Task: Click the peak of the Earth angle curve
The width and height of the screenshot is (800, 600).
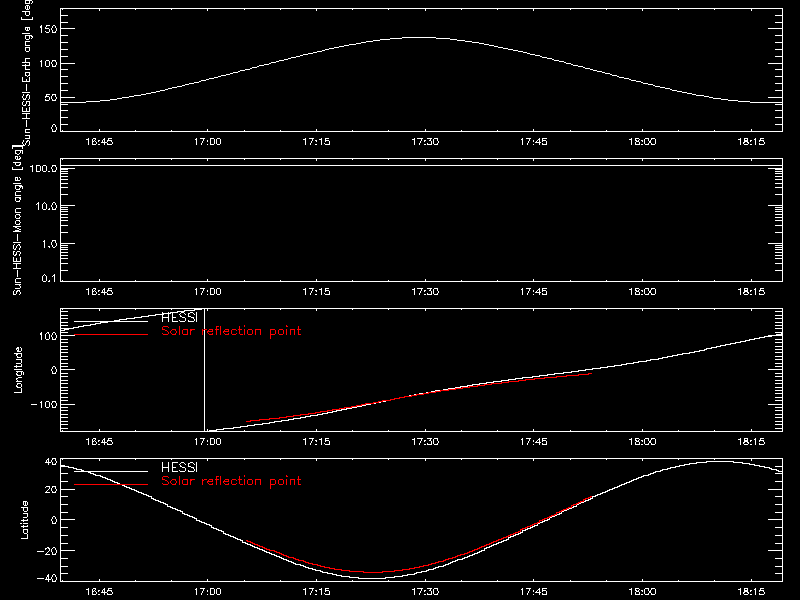Action: [x=419, y=37]
